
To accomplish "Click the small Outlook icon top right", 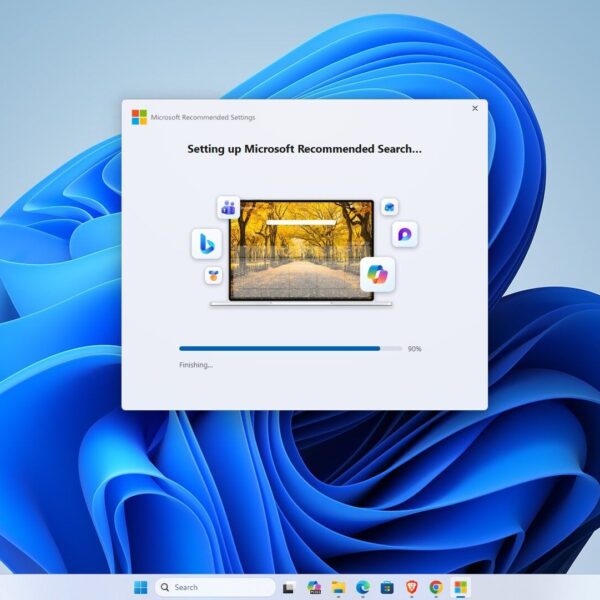I will pyautogui.click(x=390, y=207).
